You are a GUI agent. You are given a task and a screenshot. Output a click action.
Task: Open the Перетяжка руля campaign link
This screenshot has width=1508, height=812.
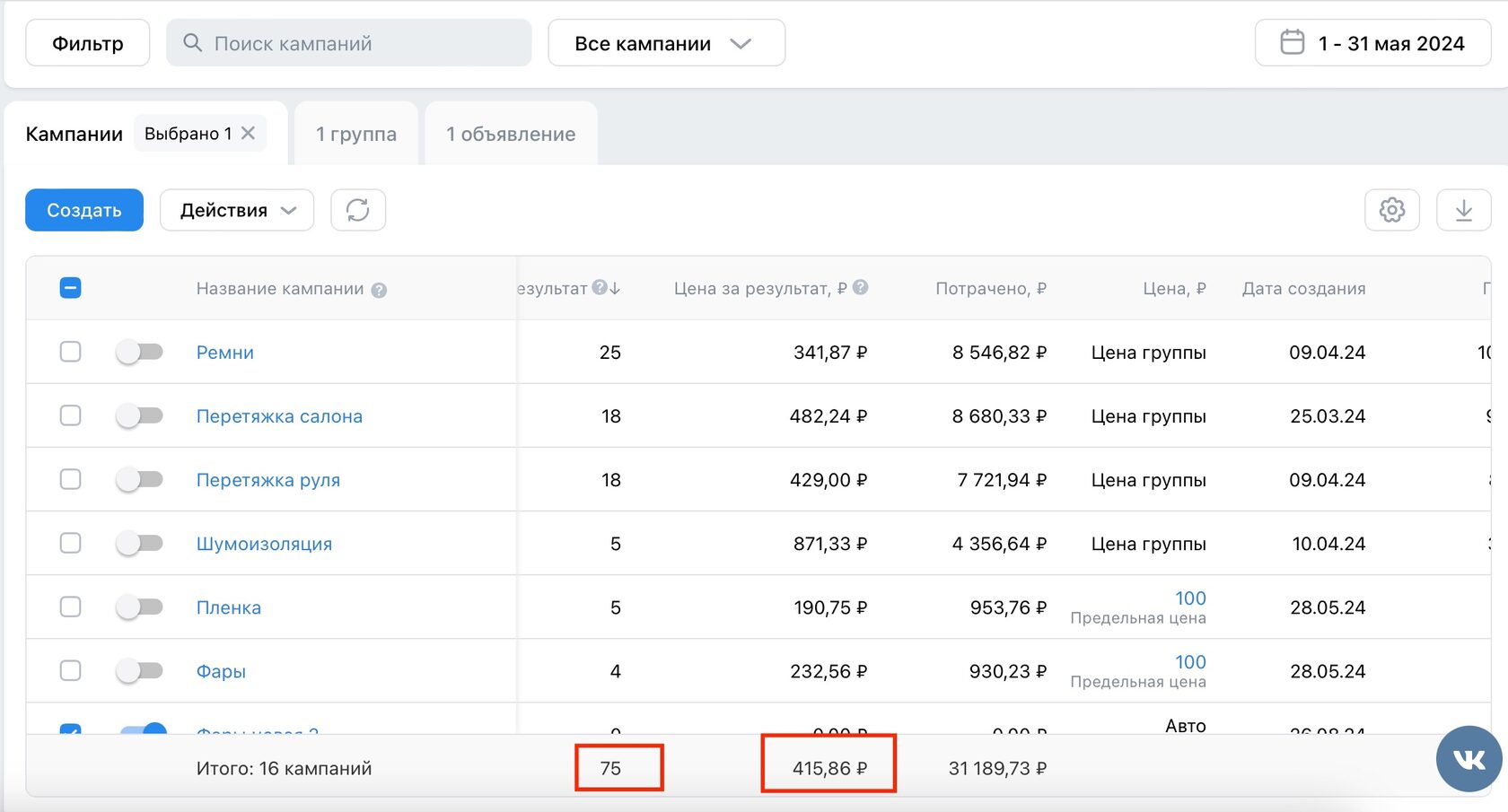coord(268,480)
